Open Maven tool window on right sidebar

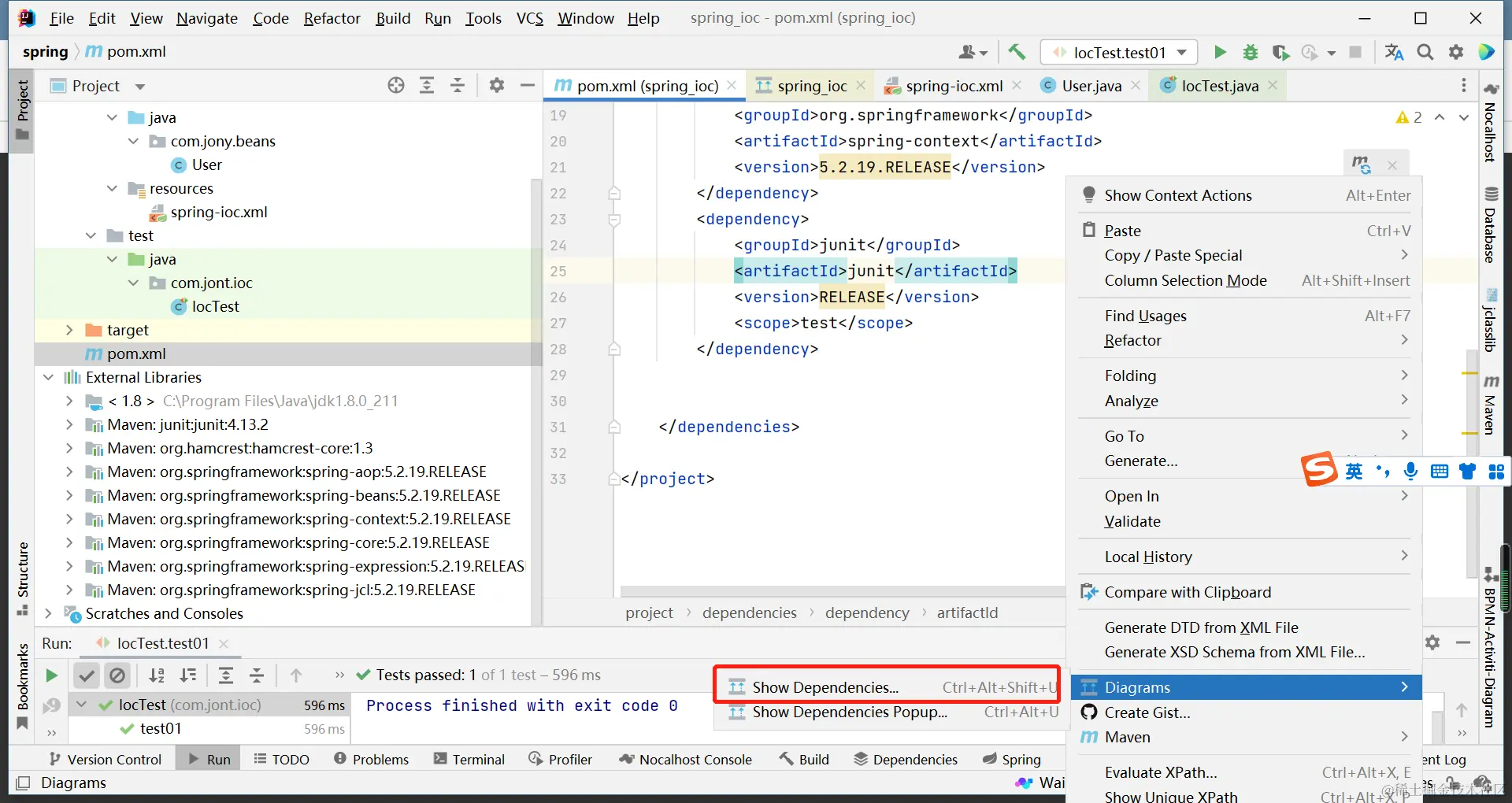pos(1490,405)
